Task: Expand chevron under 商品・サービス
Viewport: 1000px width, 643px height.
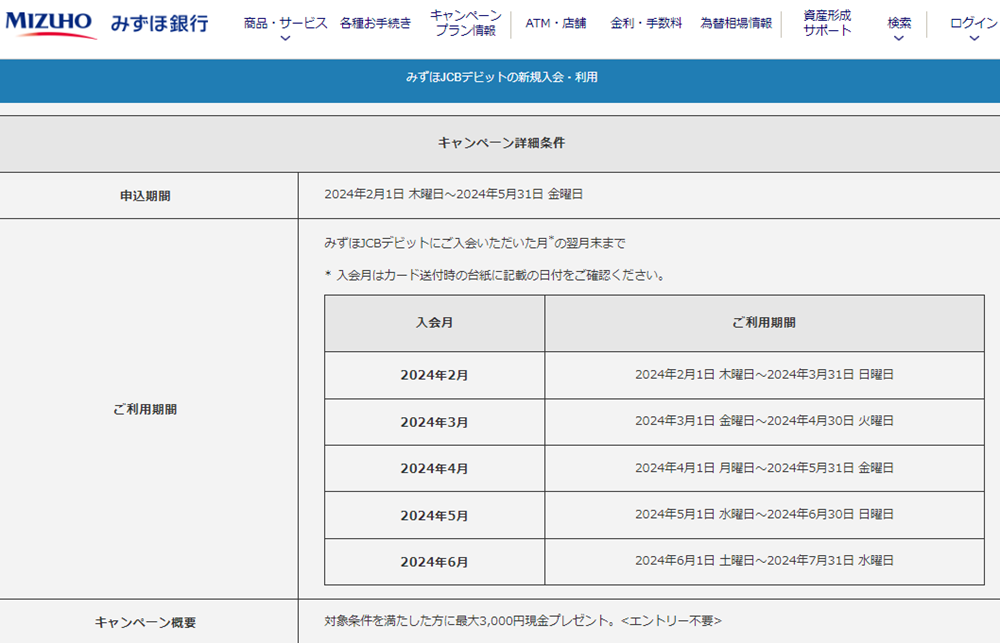Action: 285,39
